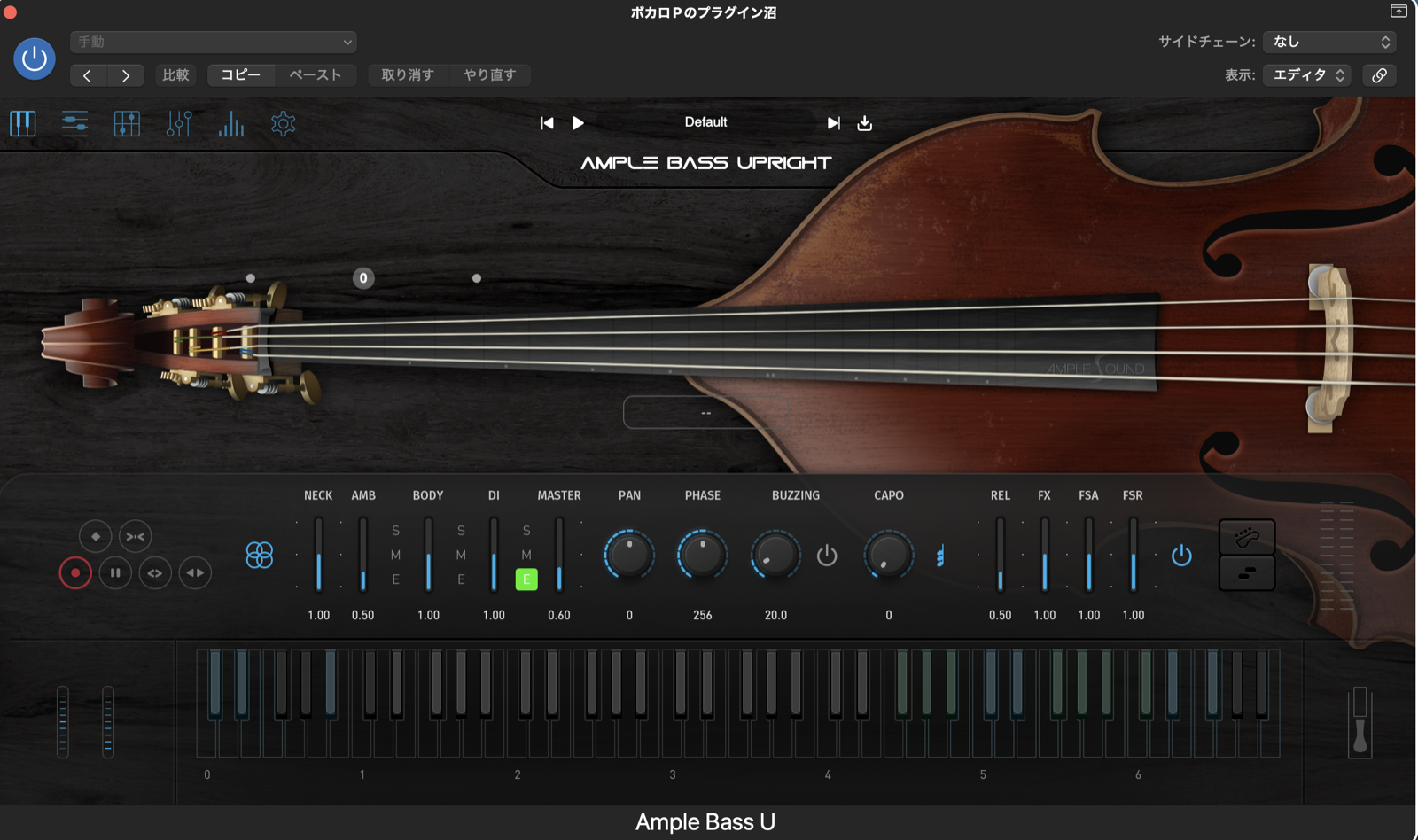
Task: Toggle the blue FX power button
Action: pos(1181,556)
